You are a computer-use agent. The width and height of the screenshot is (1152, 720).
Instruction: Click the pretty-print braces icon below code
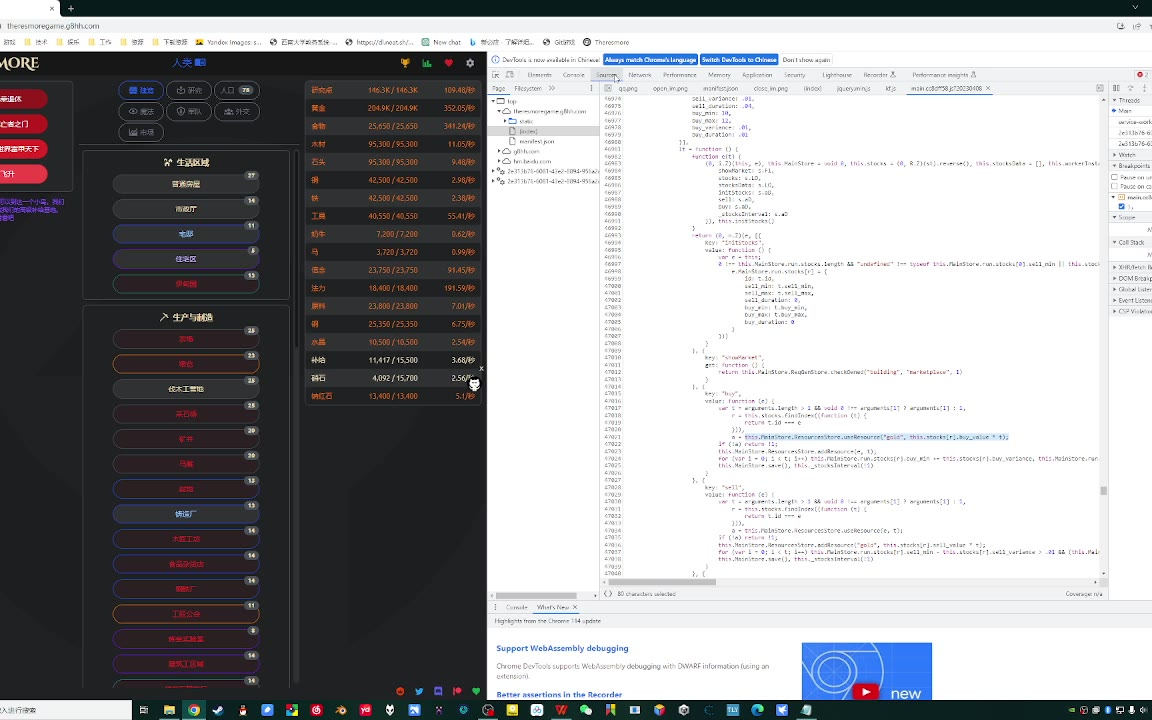click(x=608, y=594)
